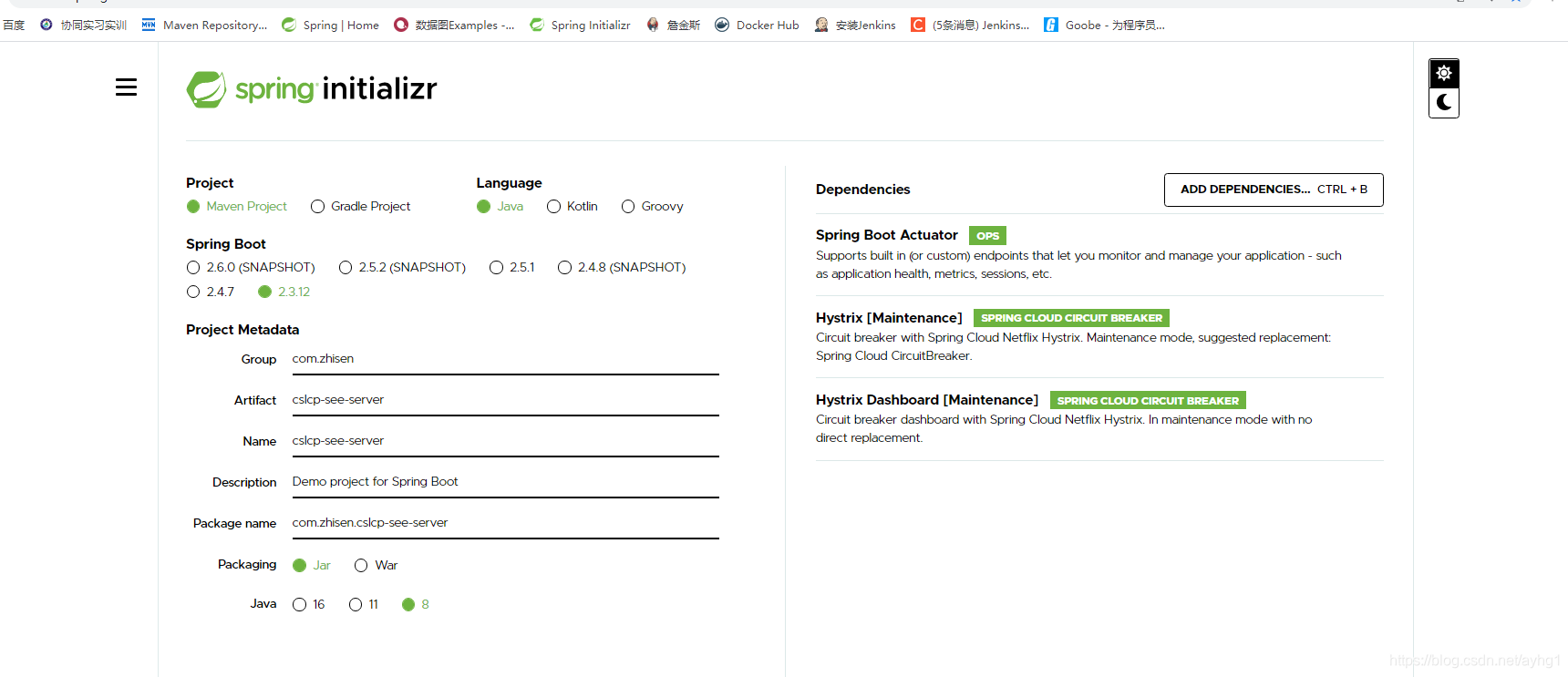1568x677 pixels.
Task: Open 数据图Examples bookmark
Action: (454, 26)
